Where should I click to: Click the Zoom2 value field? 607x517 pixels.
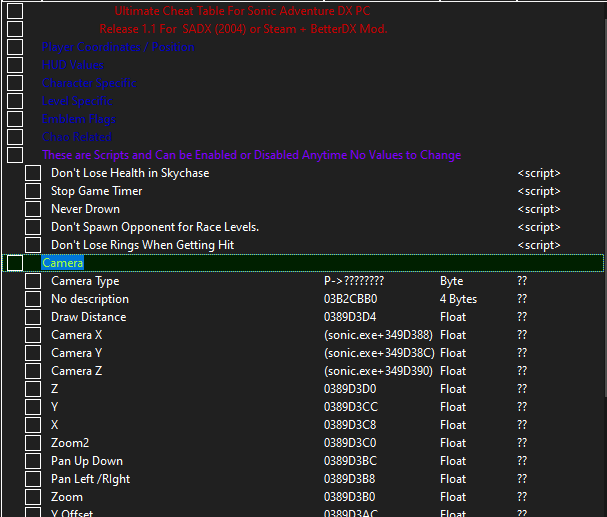(x=521, y=443)
